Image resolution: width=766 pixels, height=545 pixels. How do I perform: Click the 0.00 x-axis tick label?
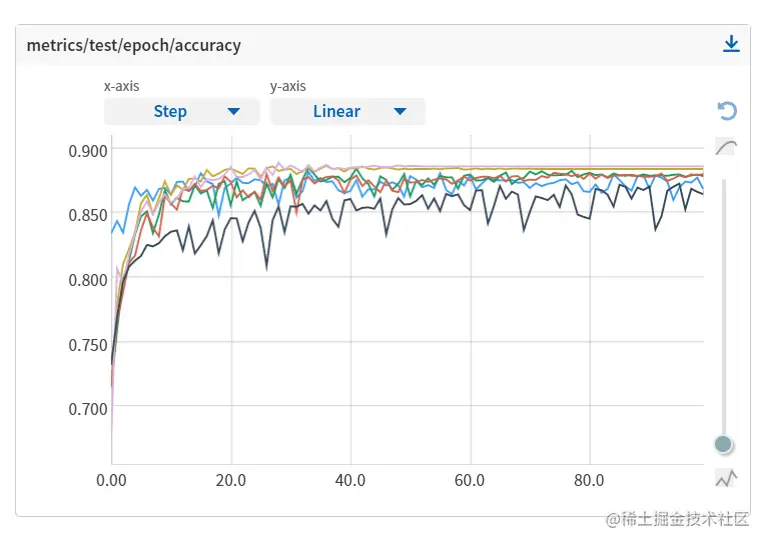(111, 481)
